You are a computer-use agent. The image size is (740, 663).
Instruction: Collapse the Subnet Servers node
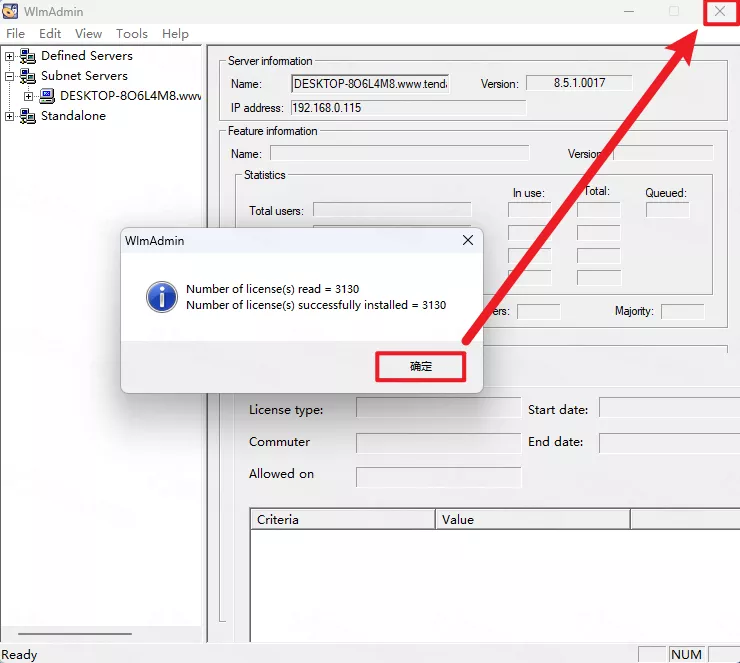pos(10,76)
